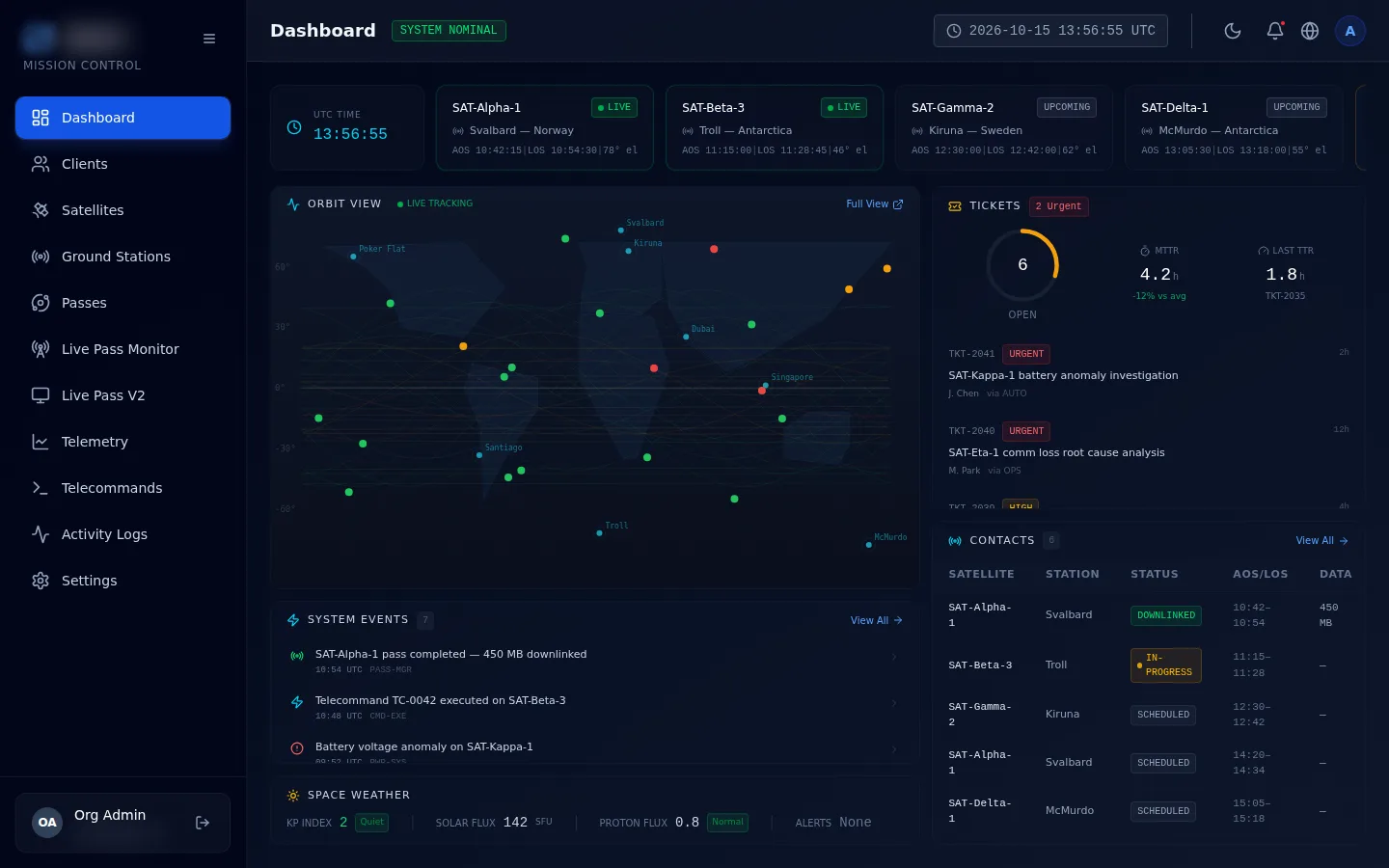The width and height of the screenshot is (1389, 868).
Task: Go to Clients in the sidebar
Action: [123, 164]
